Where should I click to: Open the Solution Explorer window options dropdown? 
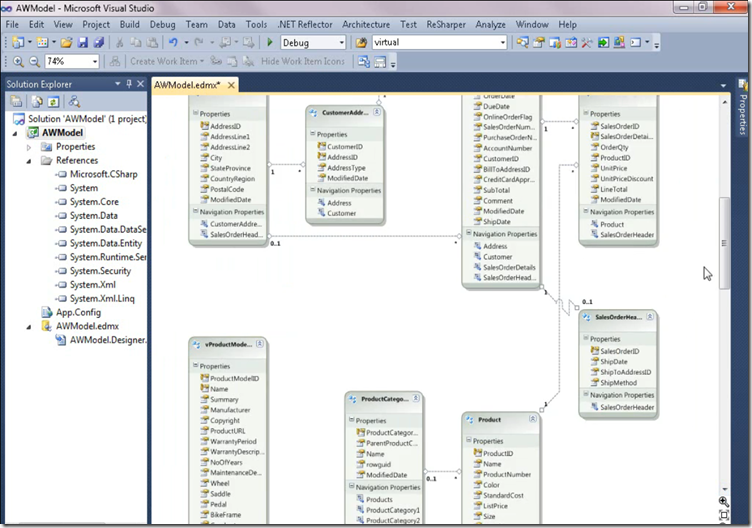tap(118, 84)
